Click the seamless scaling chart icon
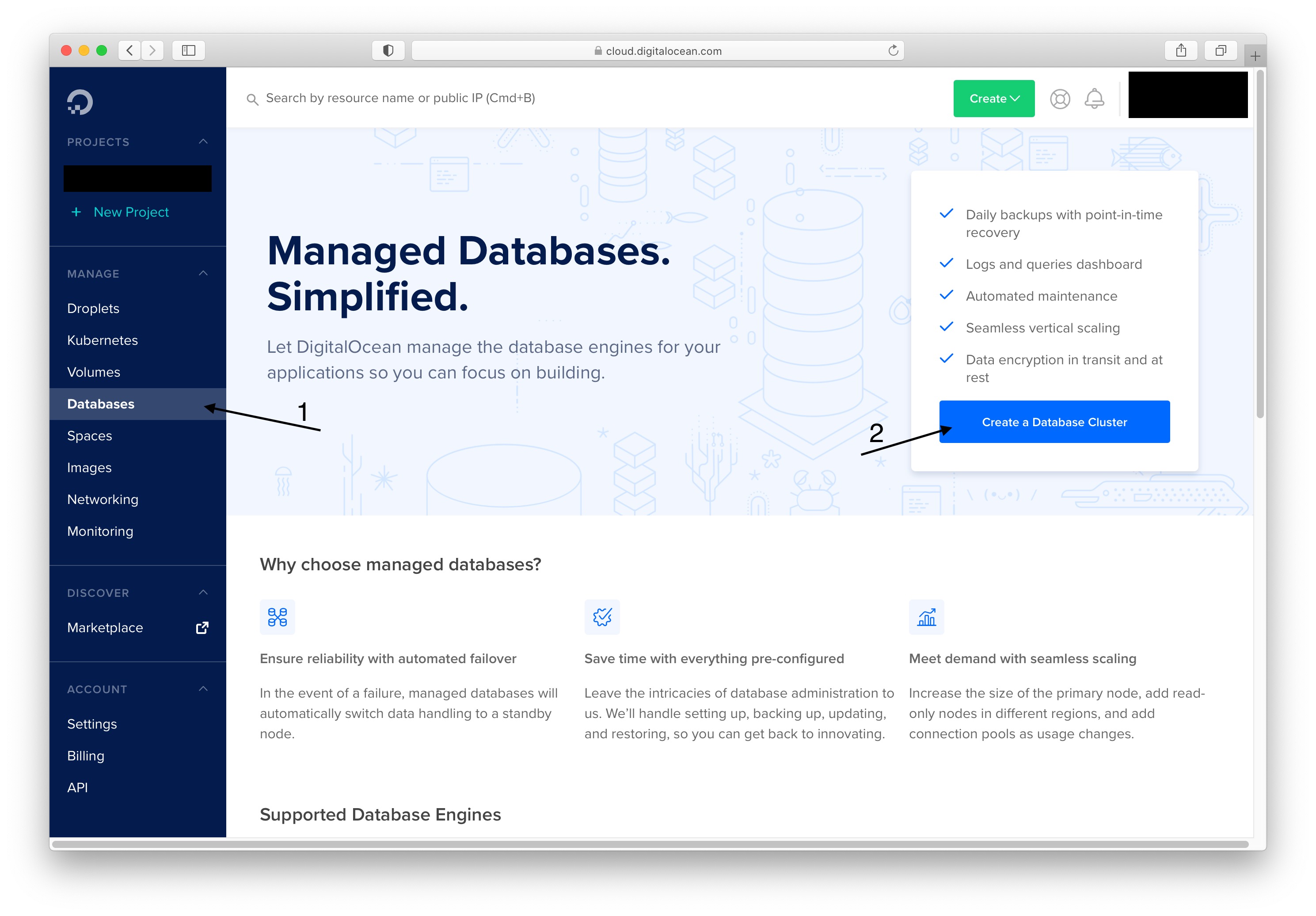The width and height of the screenshot is (1316, 916). click(926, 617)
